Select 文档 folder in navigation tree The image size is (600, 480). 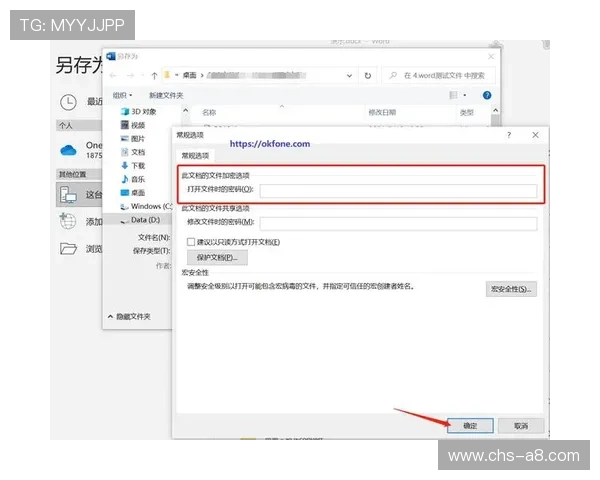coord(133,152)
